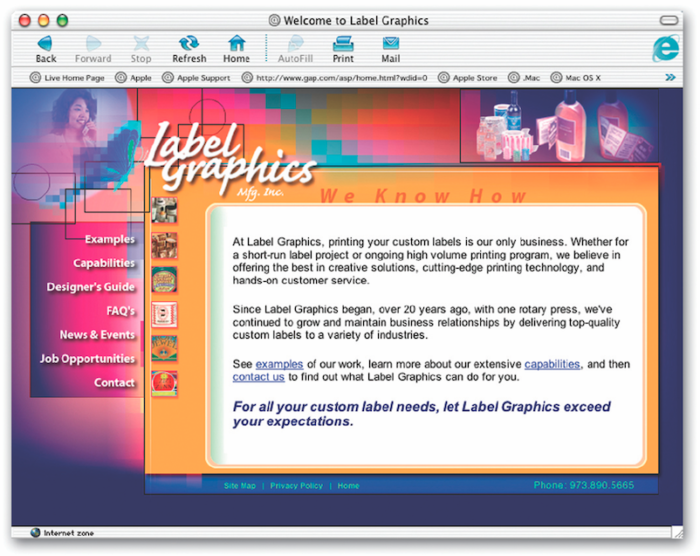Open Privacy Policy footer link
Screen dimensions: 700x556
[x=296, y=486]
